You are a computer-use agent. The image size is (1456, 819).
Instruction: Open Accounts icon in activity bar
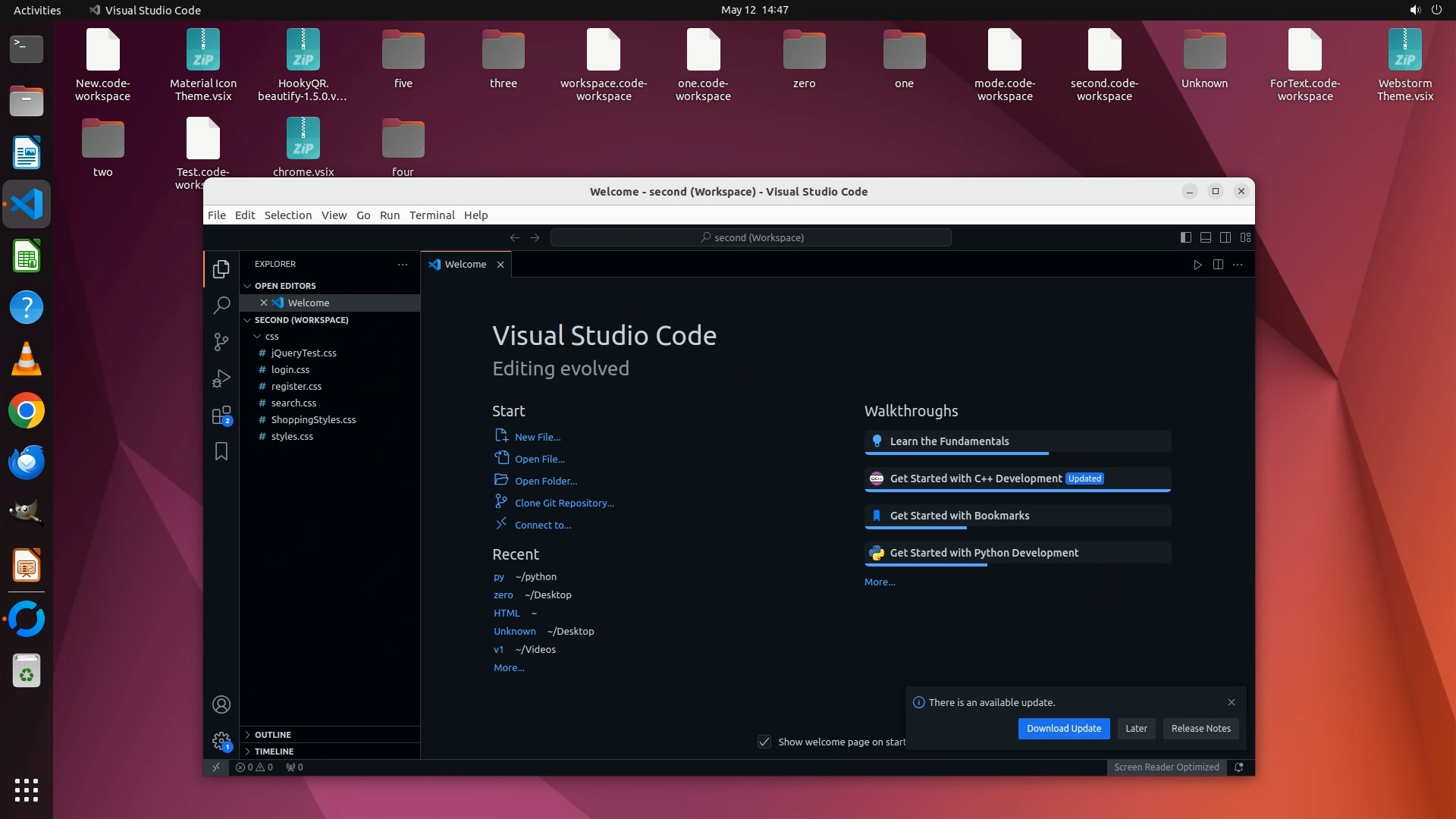coord(221,704)
